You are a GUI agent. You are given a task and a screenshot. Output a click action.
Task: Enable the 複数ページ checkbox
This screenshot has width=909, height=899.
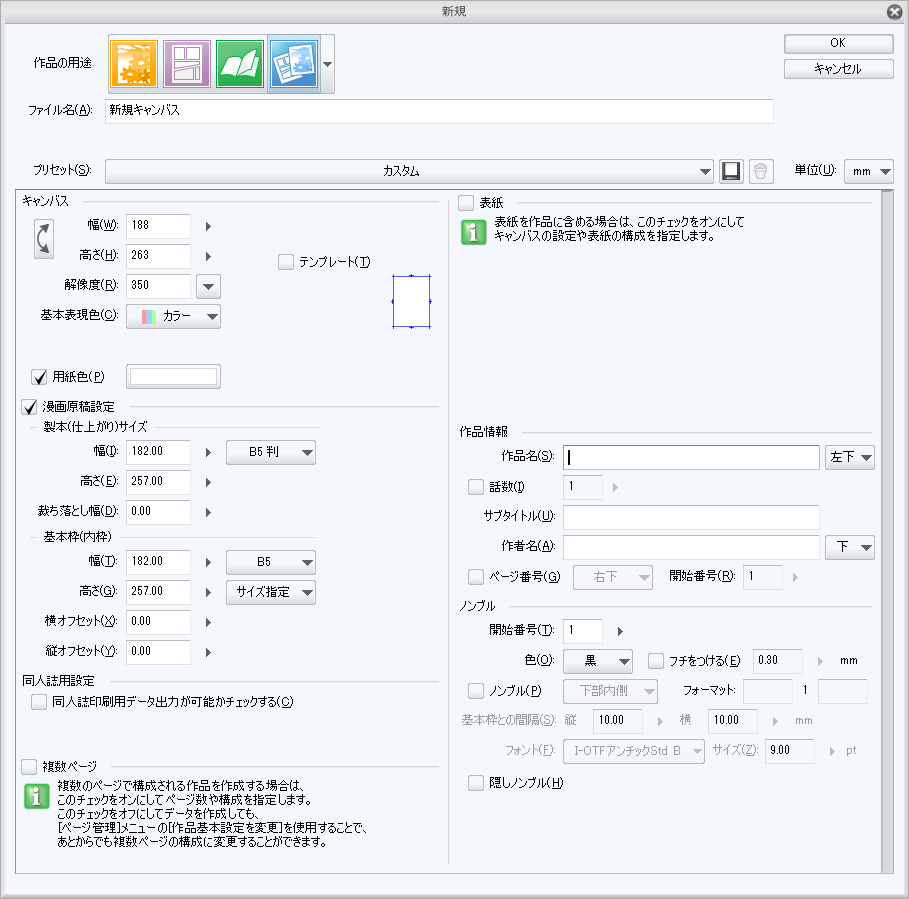(29, 767)
